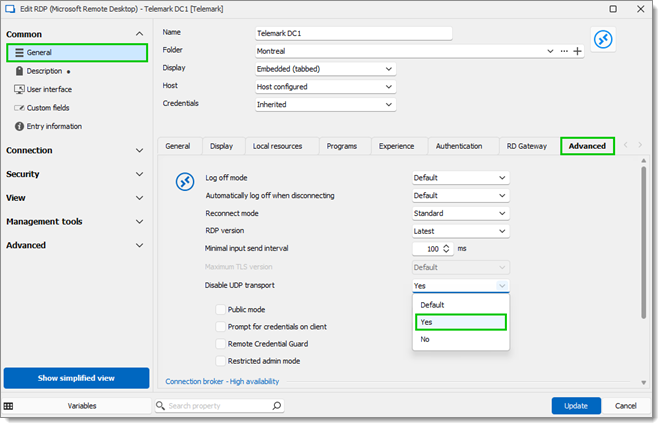Image resolution: width=663 pixels, height=428 pixels.
Task: Open General section in Common sidebar
Action: pos(77,53)
